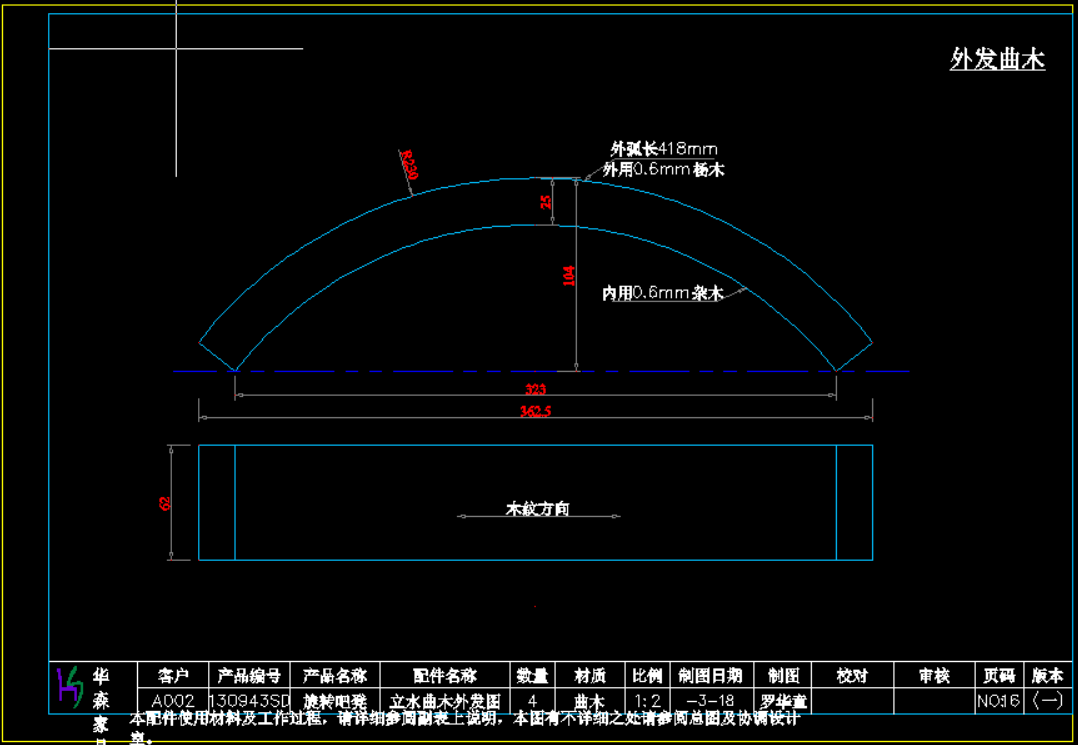Select the 25 thickness dimension text

545,201
